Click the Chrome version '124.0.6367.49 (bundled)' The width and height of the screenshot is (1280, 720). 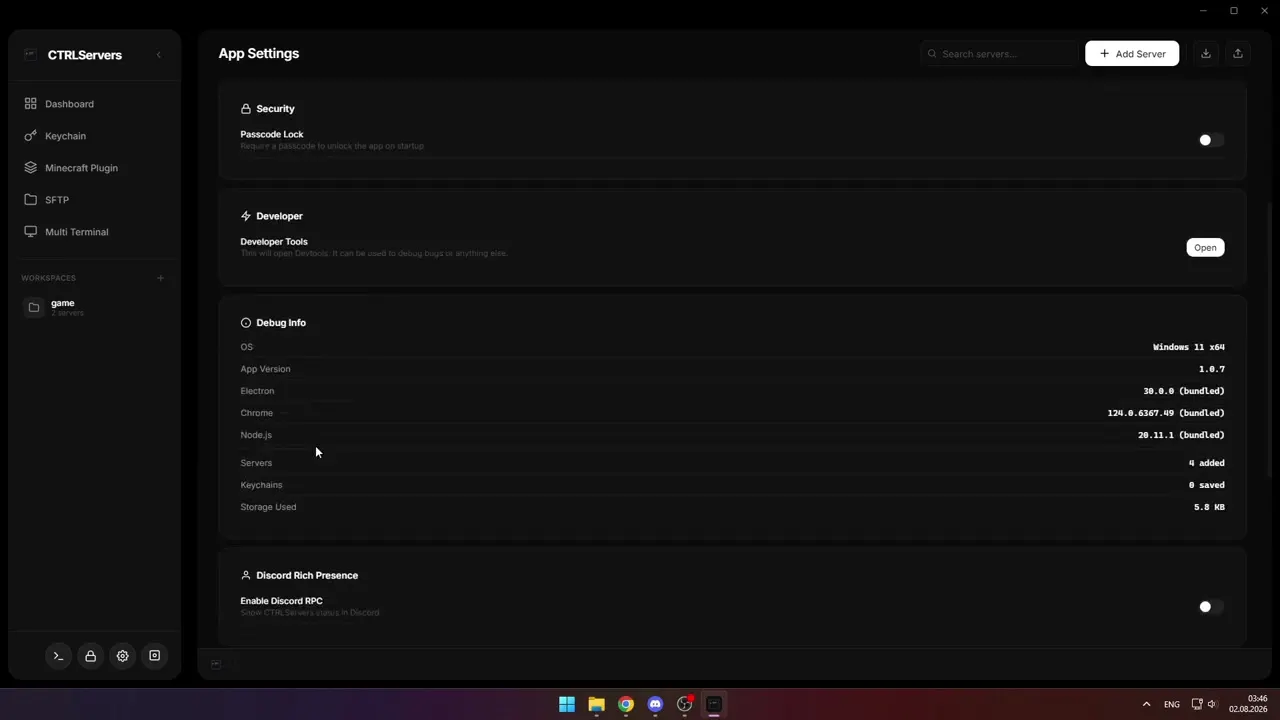click(x=1166, y=413)
